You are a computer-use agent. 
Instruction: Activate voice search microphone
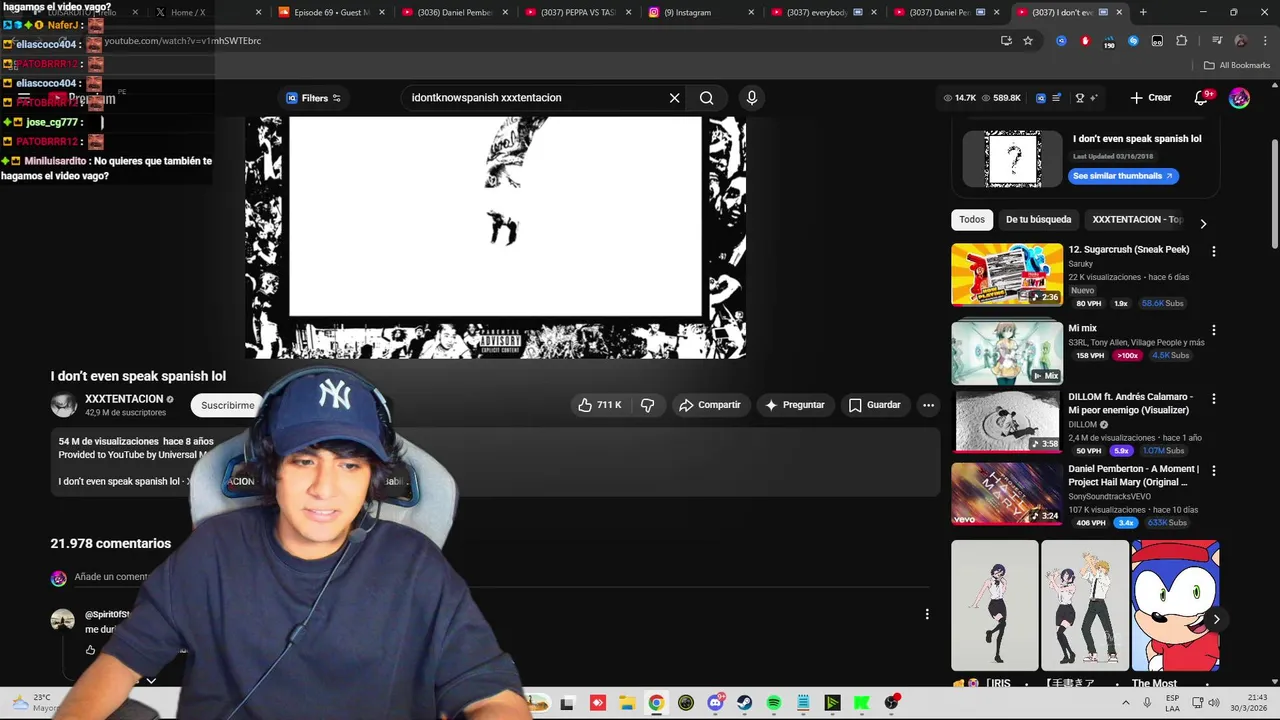[752, 98]
